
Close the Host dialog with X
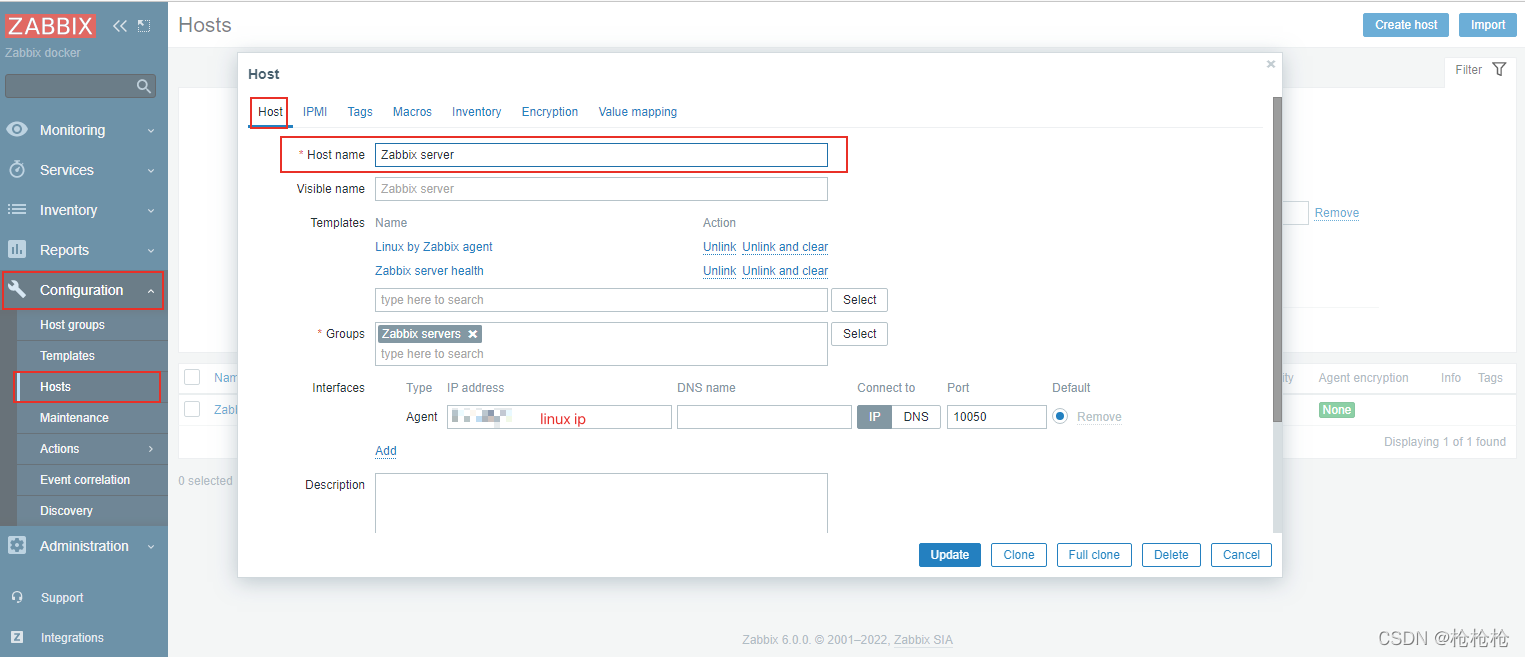(1271, 64)
